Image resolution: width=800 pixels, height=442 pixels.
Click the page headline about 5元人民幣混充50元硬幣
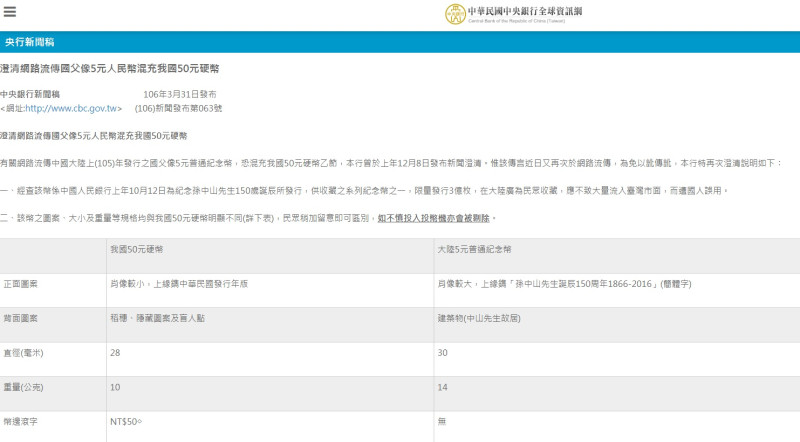pyautogui.click(x=110, y=68)
